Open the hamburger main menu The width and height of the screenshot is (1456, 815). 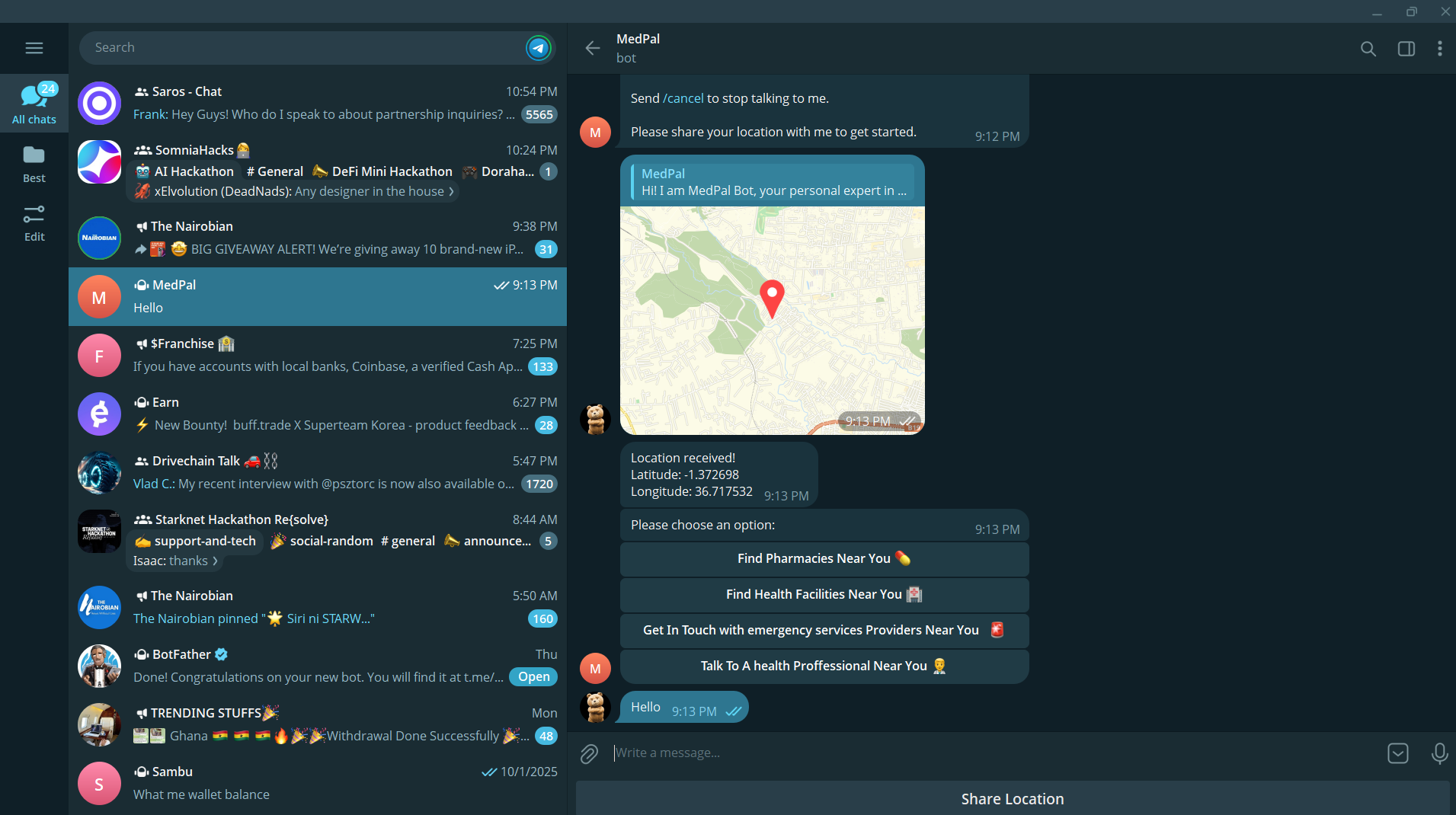(x=34, y=48)
